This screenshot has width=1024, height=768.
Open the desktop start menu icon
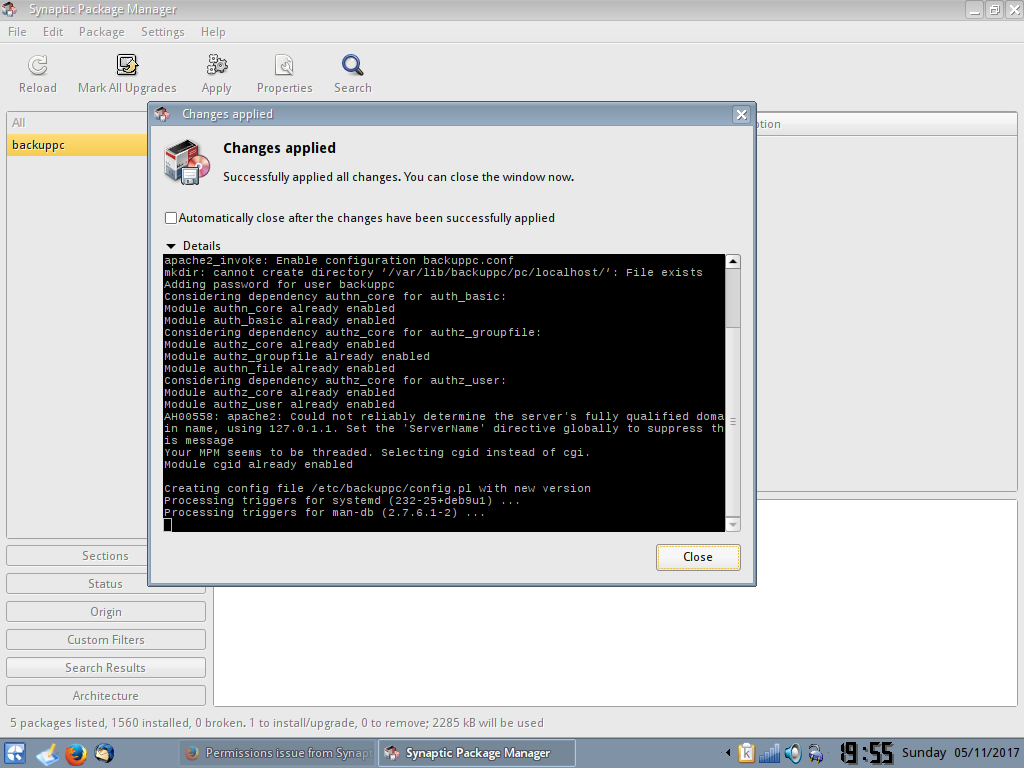(15, 754)
